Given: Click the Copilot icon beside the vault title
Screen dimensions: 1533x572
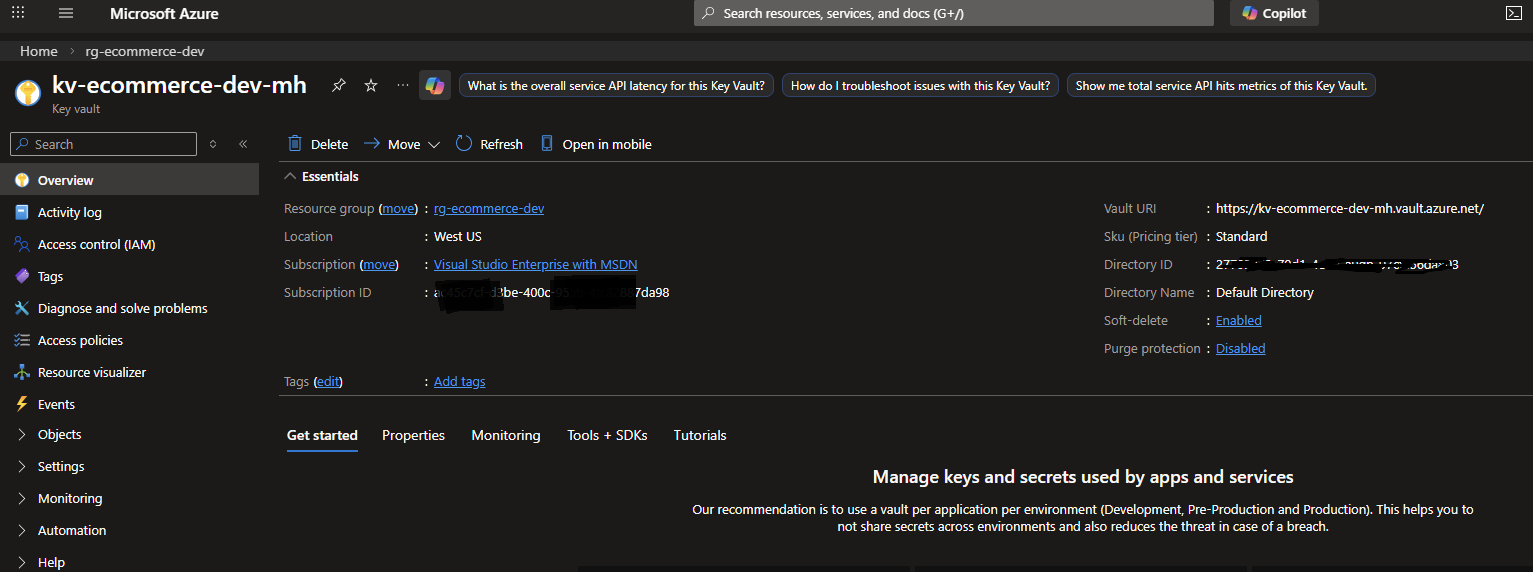Looking at the screenshot, I should (x=435, y=86).
